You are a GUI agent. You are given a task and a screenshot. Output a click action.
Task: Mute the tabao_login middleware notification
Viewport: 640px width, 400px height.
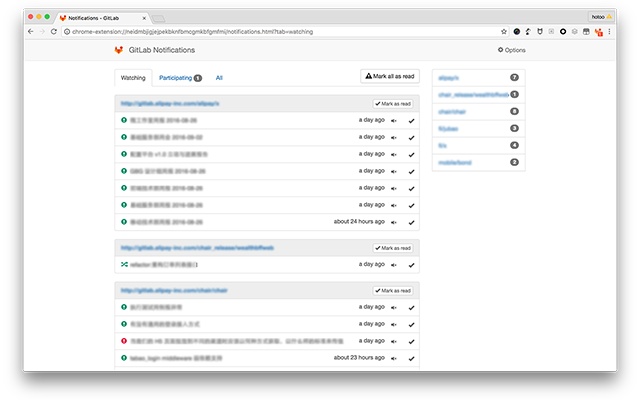393,358
